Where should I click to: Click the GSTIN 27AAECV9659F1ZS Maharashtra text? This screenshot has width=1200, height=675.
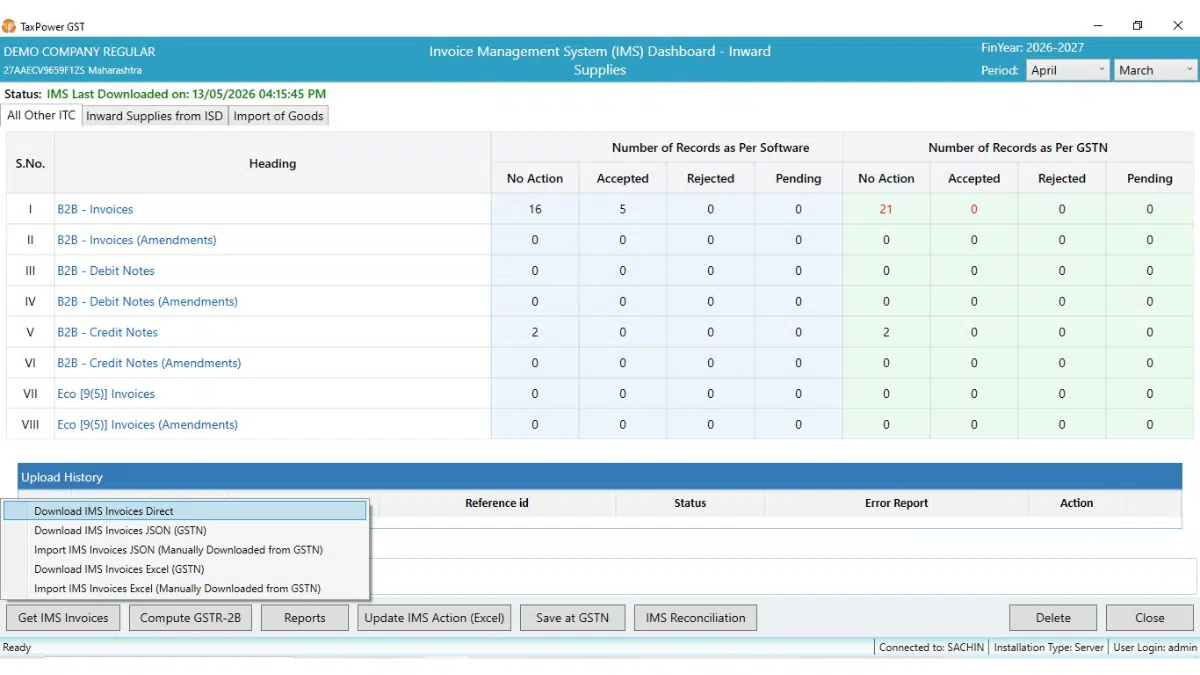click(x=72, y=70)
